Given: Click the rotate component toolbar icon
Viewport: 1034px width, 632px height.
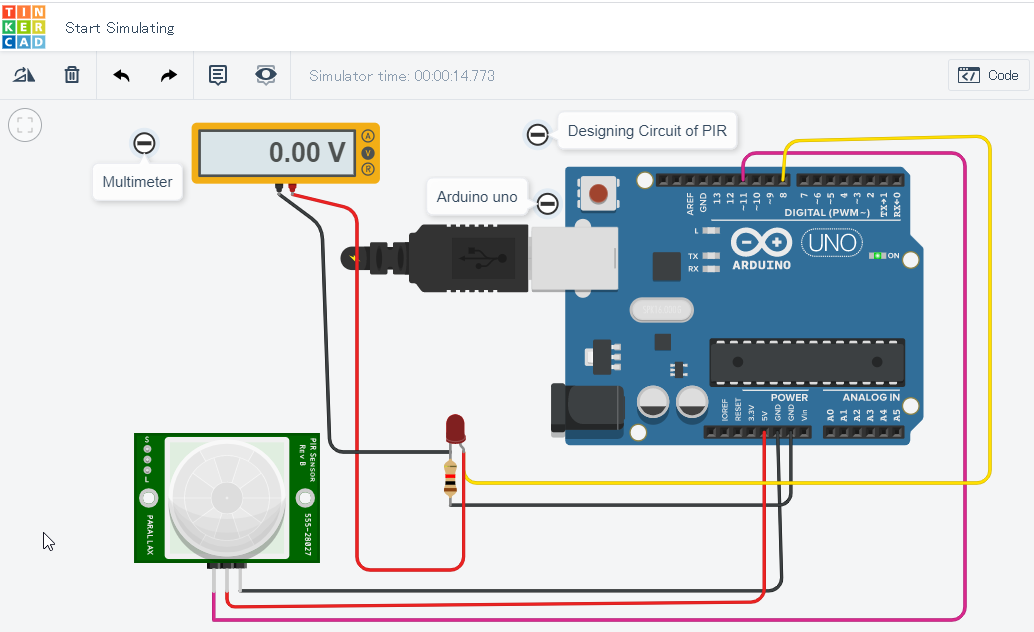Looking at the screenshot, I should [x=24, y=75].
